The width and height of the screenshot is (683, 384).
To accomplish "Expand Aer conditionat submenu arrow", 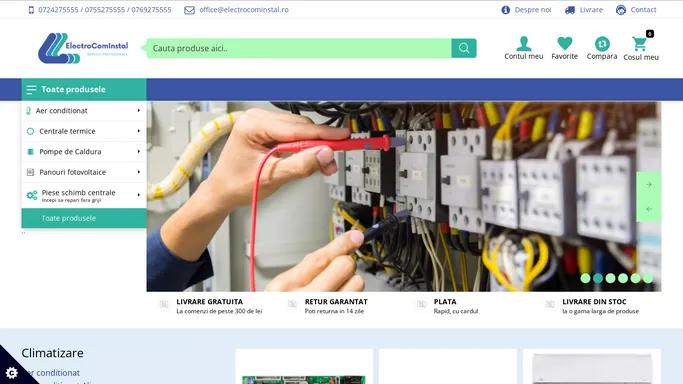I will coord(139,111).
